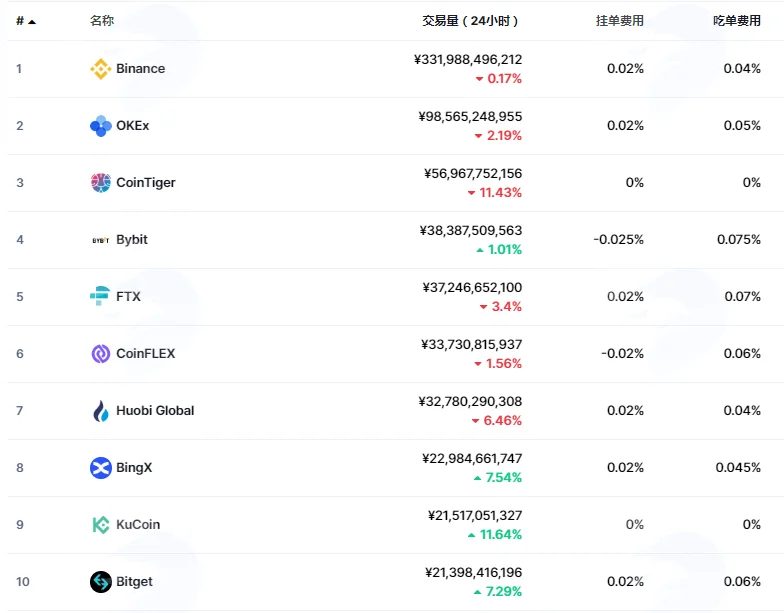Open the Bitget exchange link

click(x=134, y=582)
